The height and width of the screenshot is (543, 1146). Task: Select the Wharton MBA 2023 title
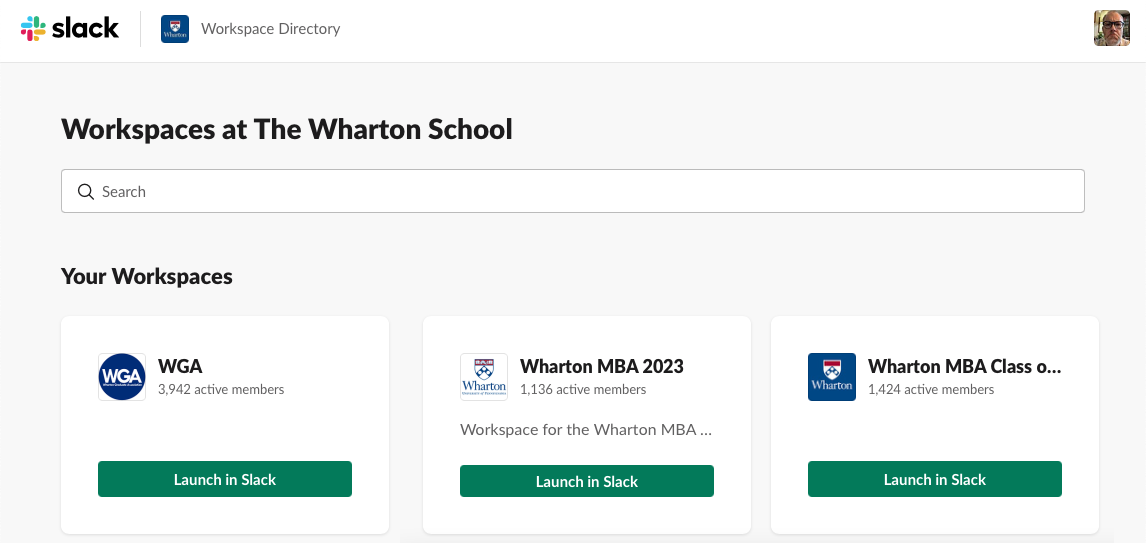tap(602, 366)
